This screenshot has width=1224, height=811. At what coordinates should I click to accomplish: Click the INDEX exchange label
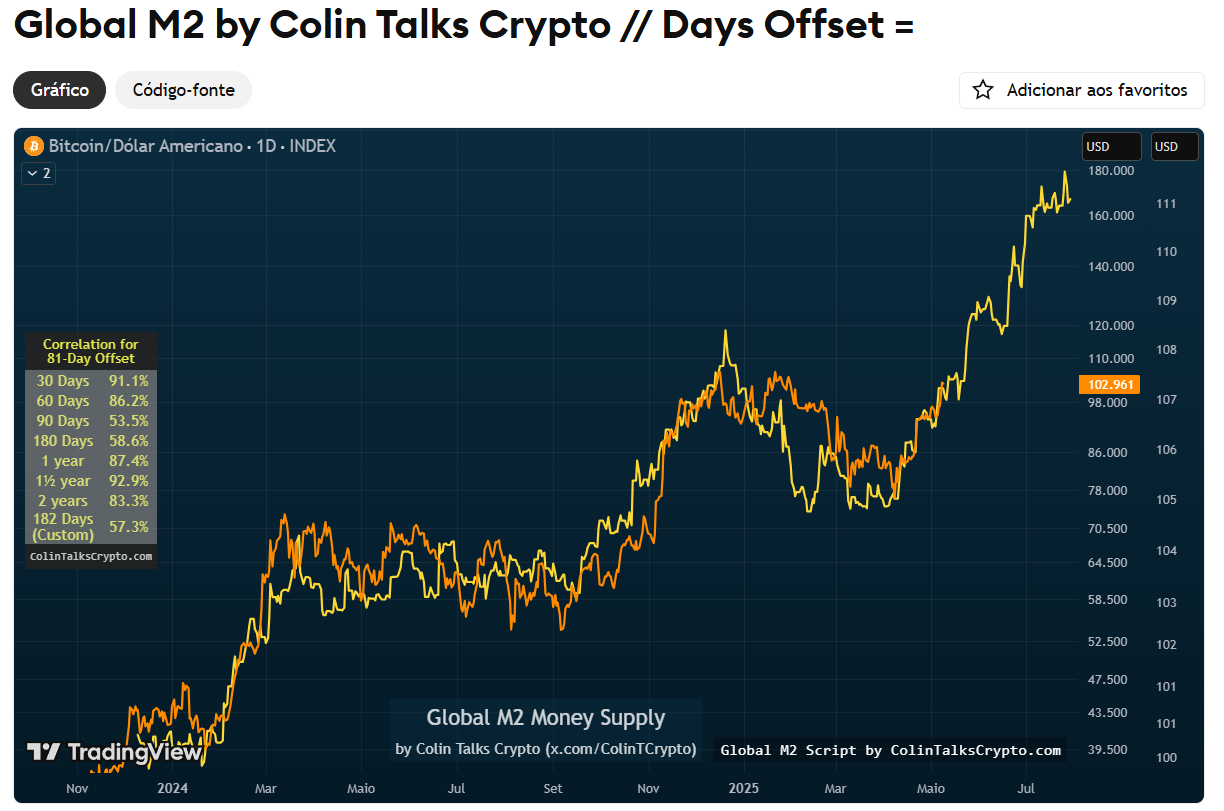coord(312,146)
